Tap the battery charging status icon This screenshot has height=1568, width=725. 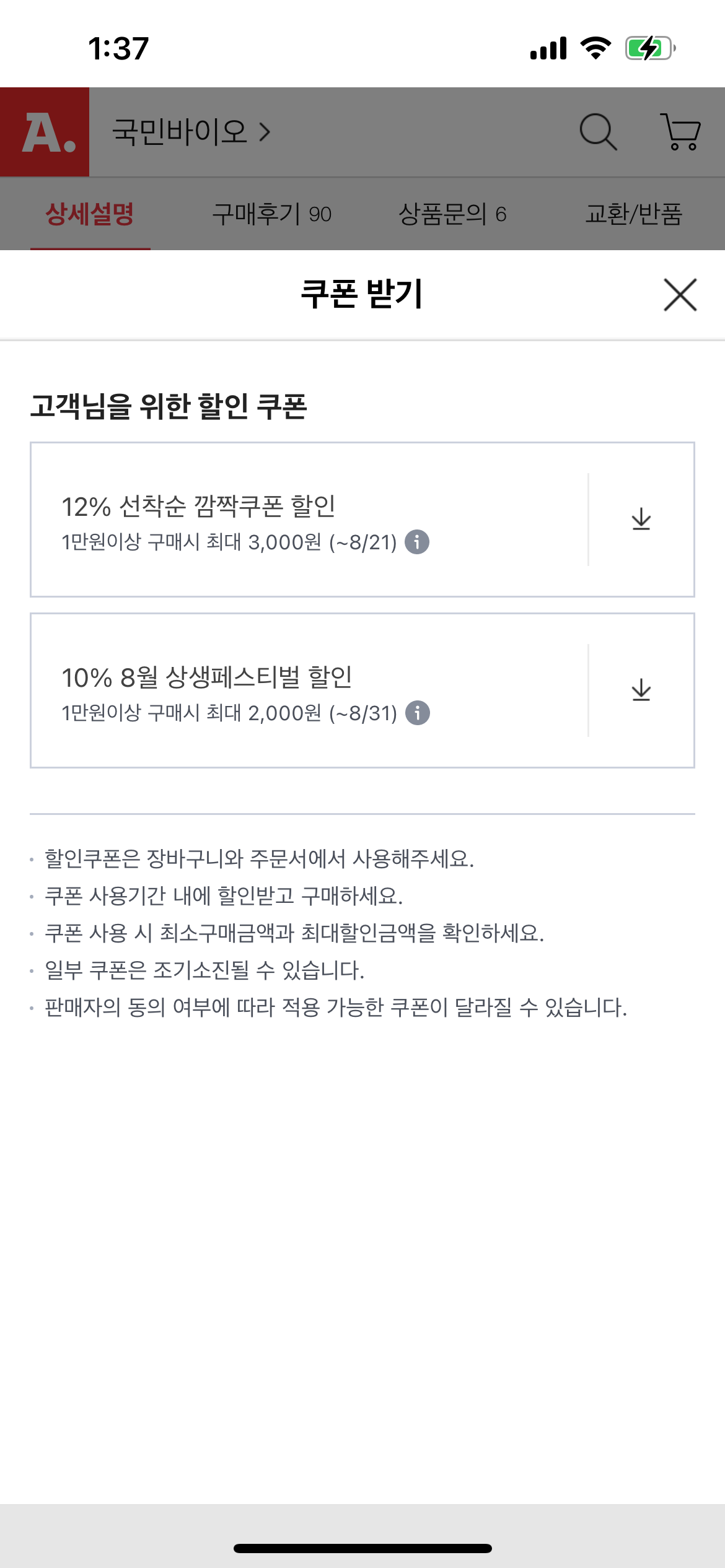tap(649, 48)
